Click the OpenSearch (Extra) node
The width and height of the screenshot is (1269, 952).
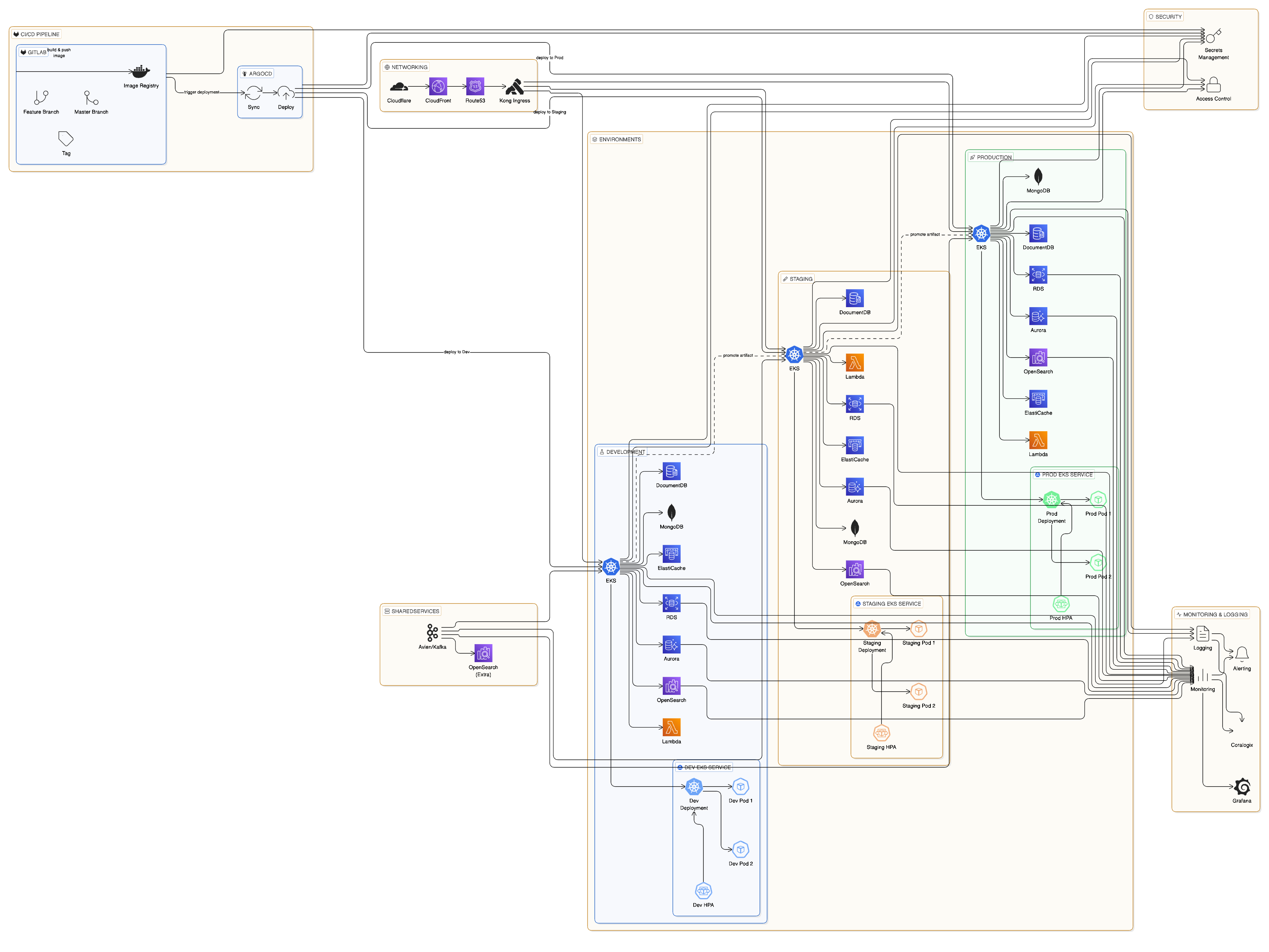483,653
